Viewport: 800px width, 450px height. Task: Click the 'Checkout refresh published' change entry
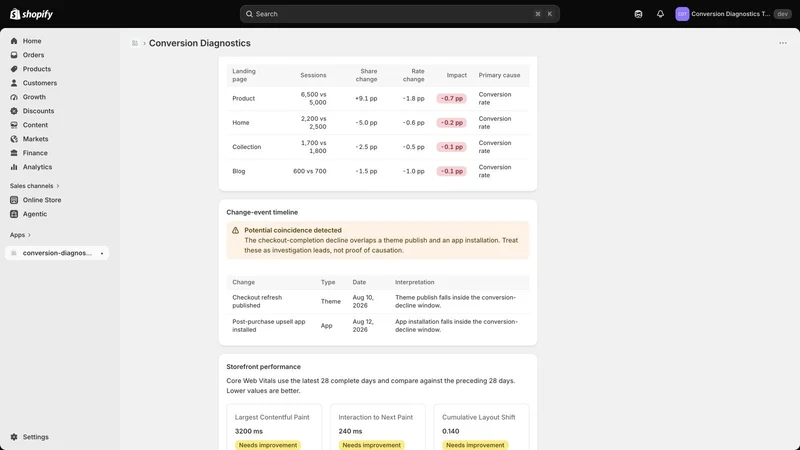[257, 301]
